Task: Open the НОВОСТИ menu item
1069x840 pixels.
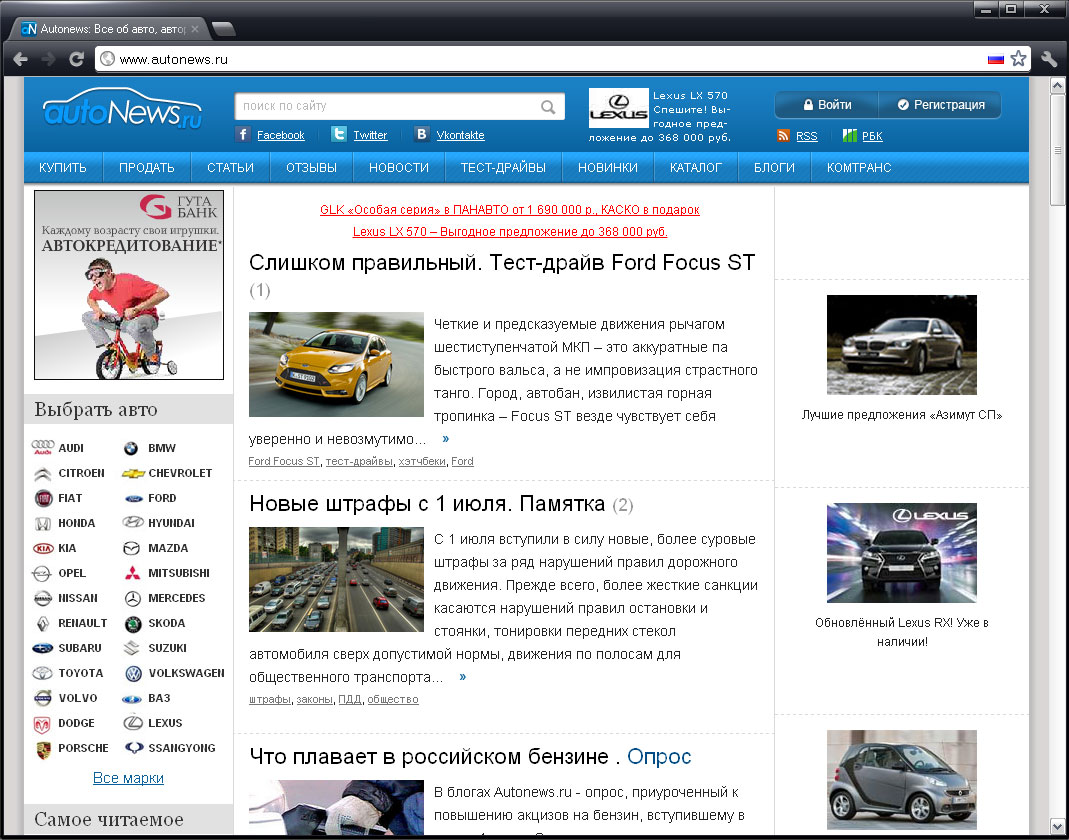Action: tap(398, 167)
